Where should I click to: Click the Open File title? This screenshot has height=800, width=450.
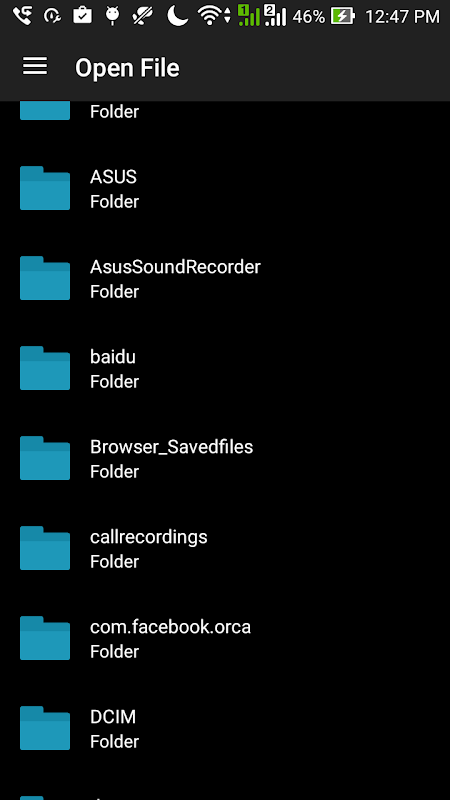point(127,68)
